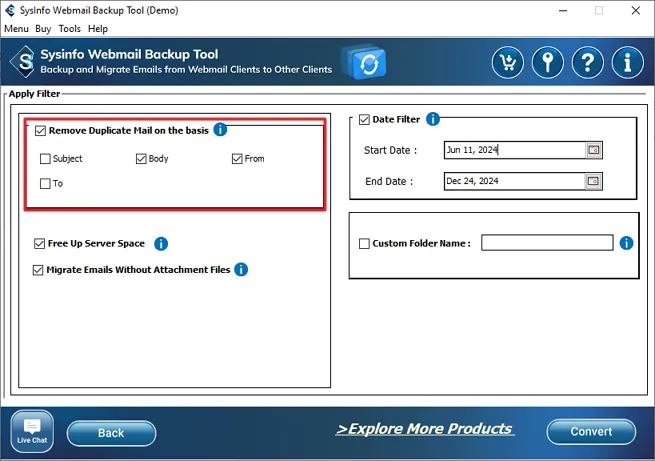The image size is (655, 461).
Task: Uncheck the Date Filter checkbox
Action: 364,120
